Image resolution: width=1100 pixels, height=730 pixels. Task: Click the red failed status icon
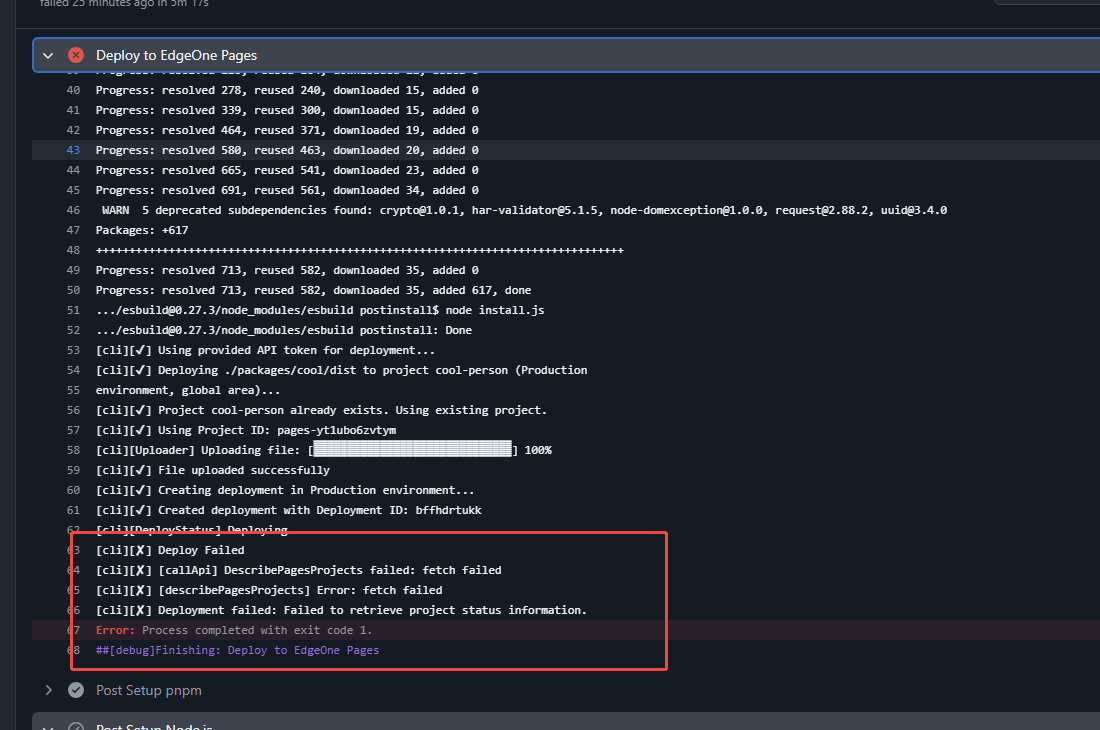coord(76,55)
